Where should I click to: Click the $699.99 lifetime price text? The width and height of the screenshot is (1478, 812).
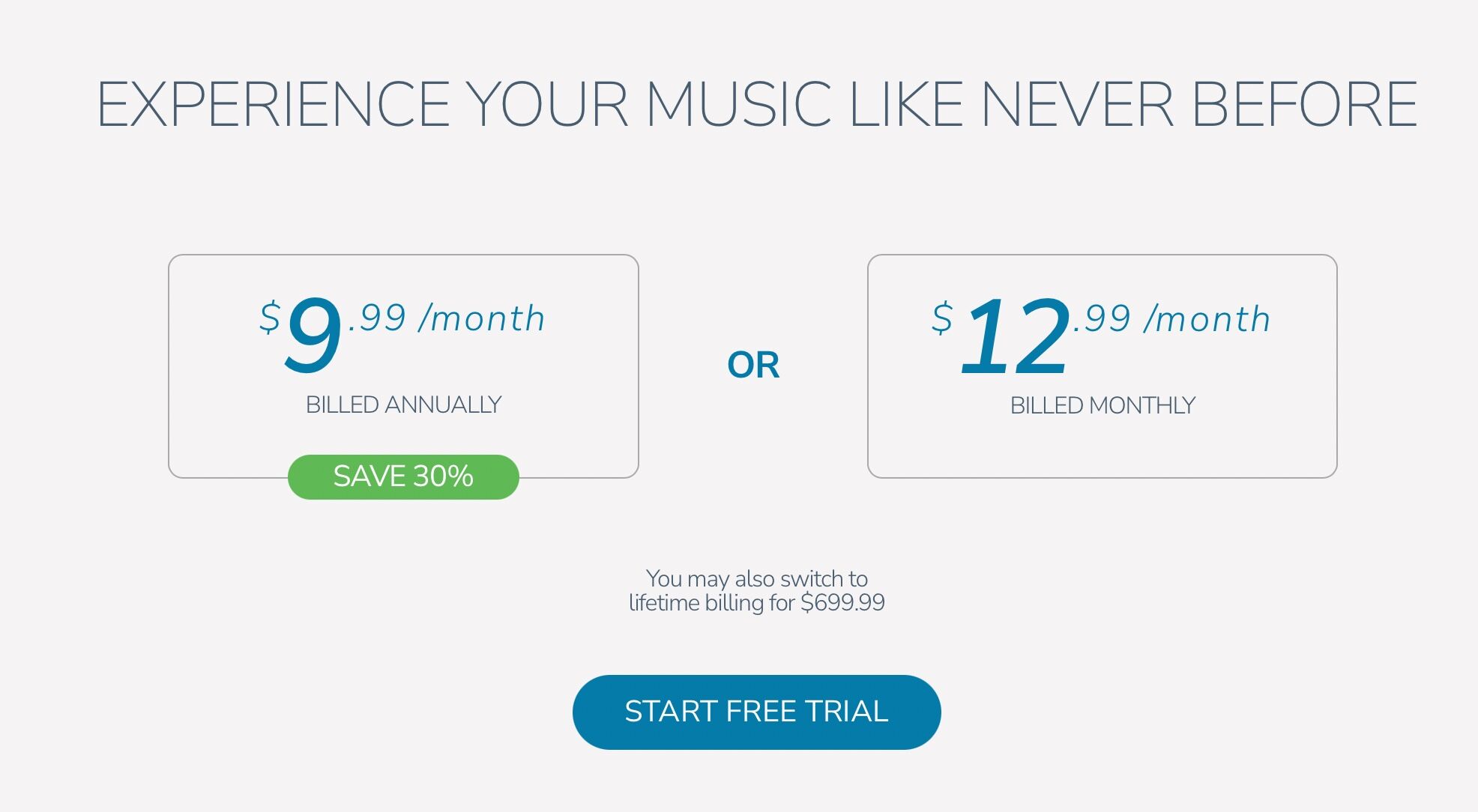point(842,603)
